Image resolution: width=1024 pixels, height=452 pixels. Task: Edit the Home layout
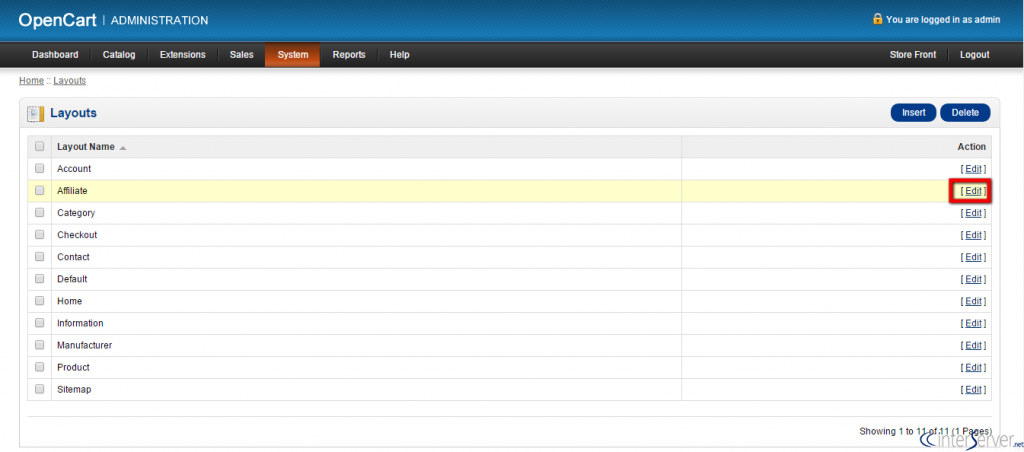(973, 301)
